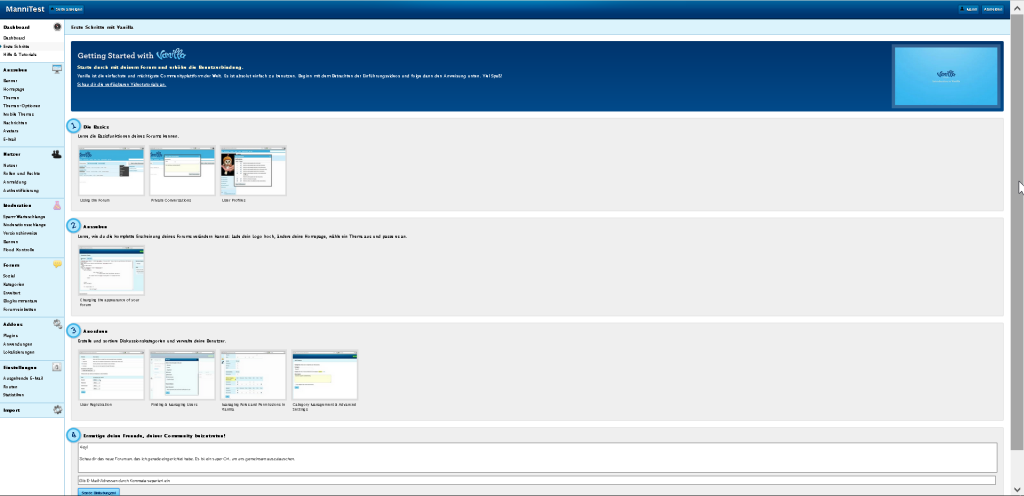The image size is (1024, 496).
Task: Open the Banner settings link
Action: point(10,81)
